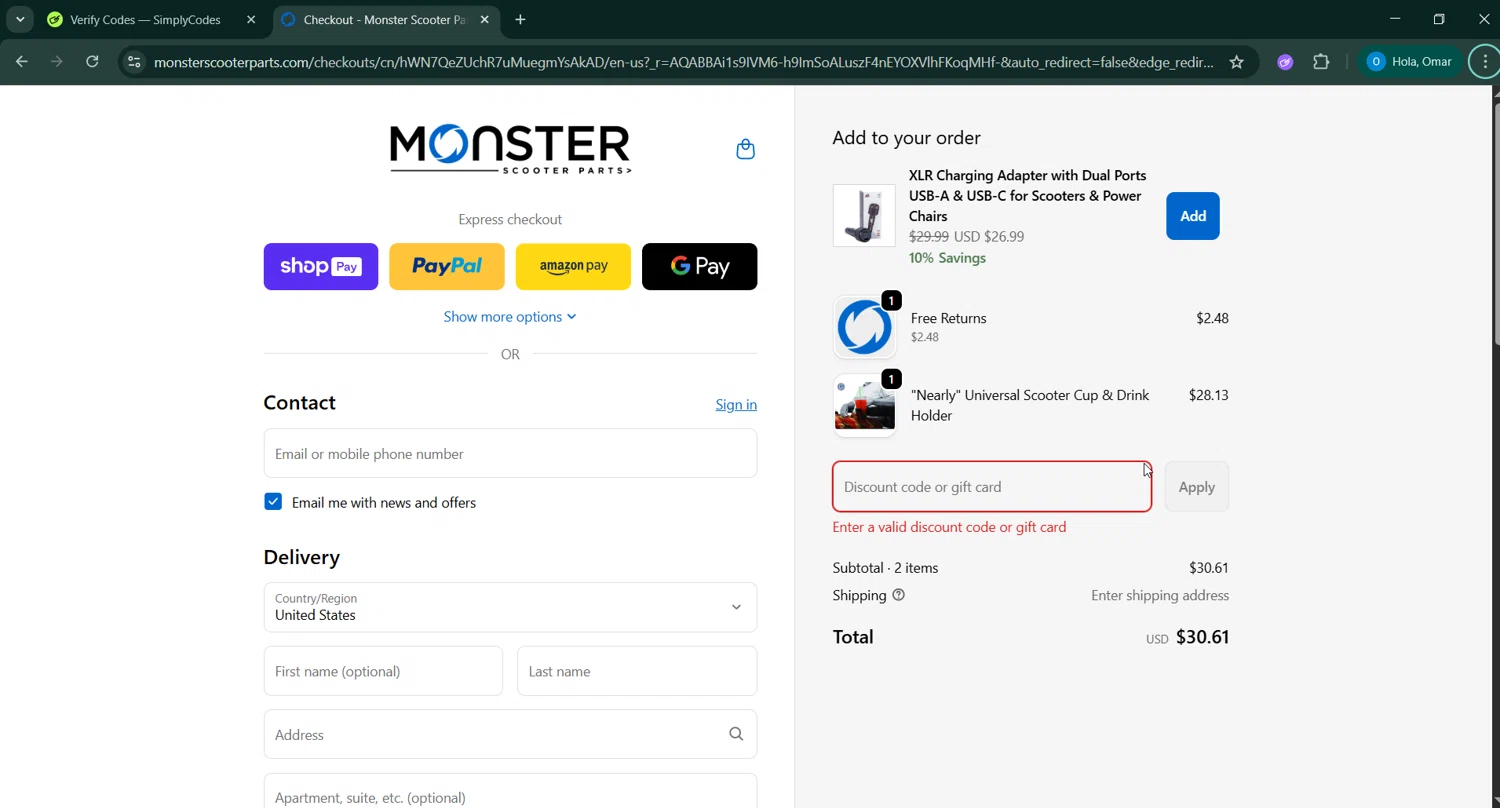1500x808 pixels.
Task: Click the XLR Charging Adapter product thumbnail
Action: click(864, 215)
